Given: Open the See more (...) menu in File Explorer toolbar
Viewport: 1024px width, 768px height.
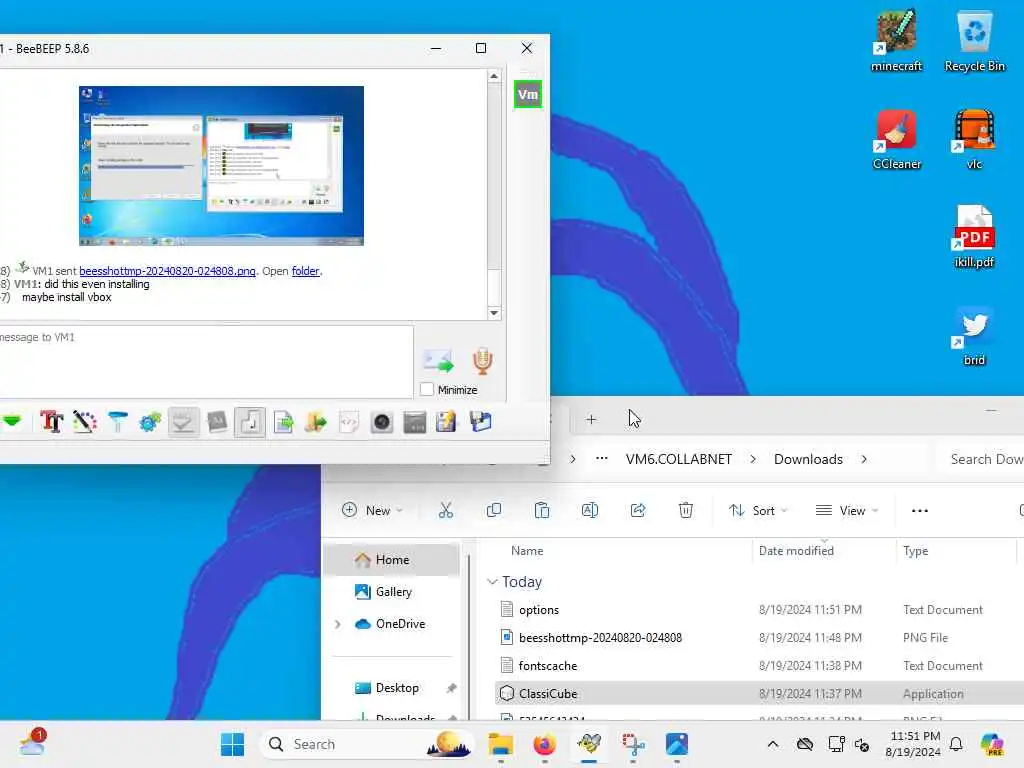Looking at the screenshot, I should pos(920,510).
